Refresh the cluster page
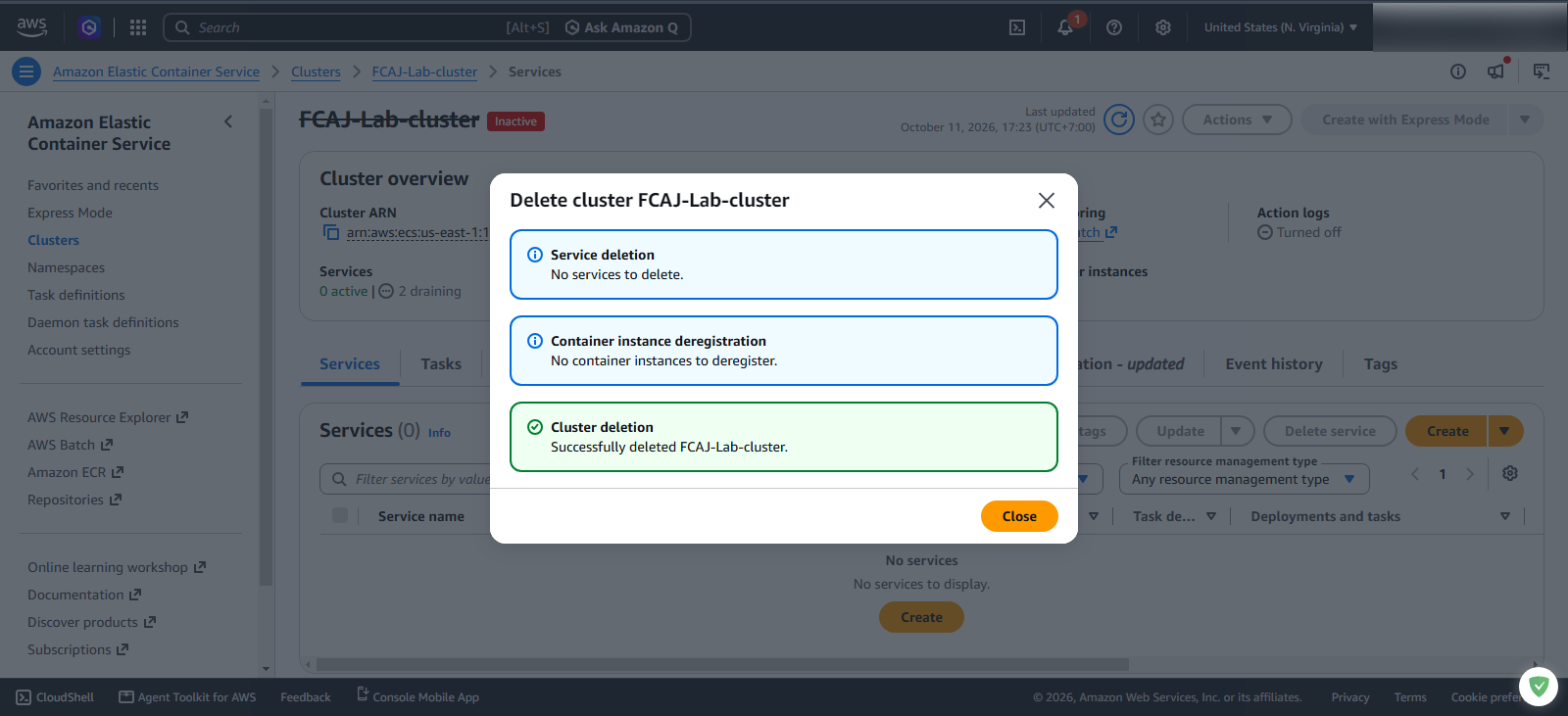Screen dimensions: 1568x716 1119,119
